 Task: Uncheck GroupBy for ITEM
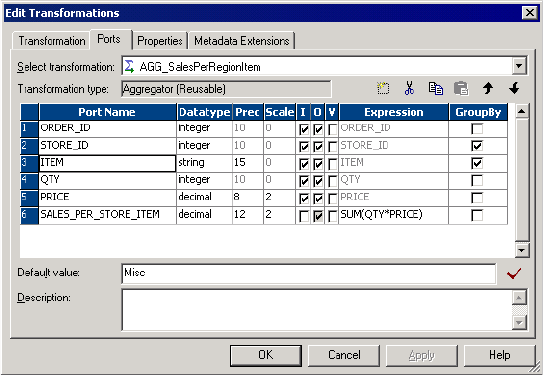point(477,163)
